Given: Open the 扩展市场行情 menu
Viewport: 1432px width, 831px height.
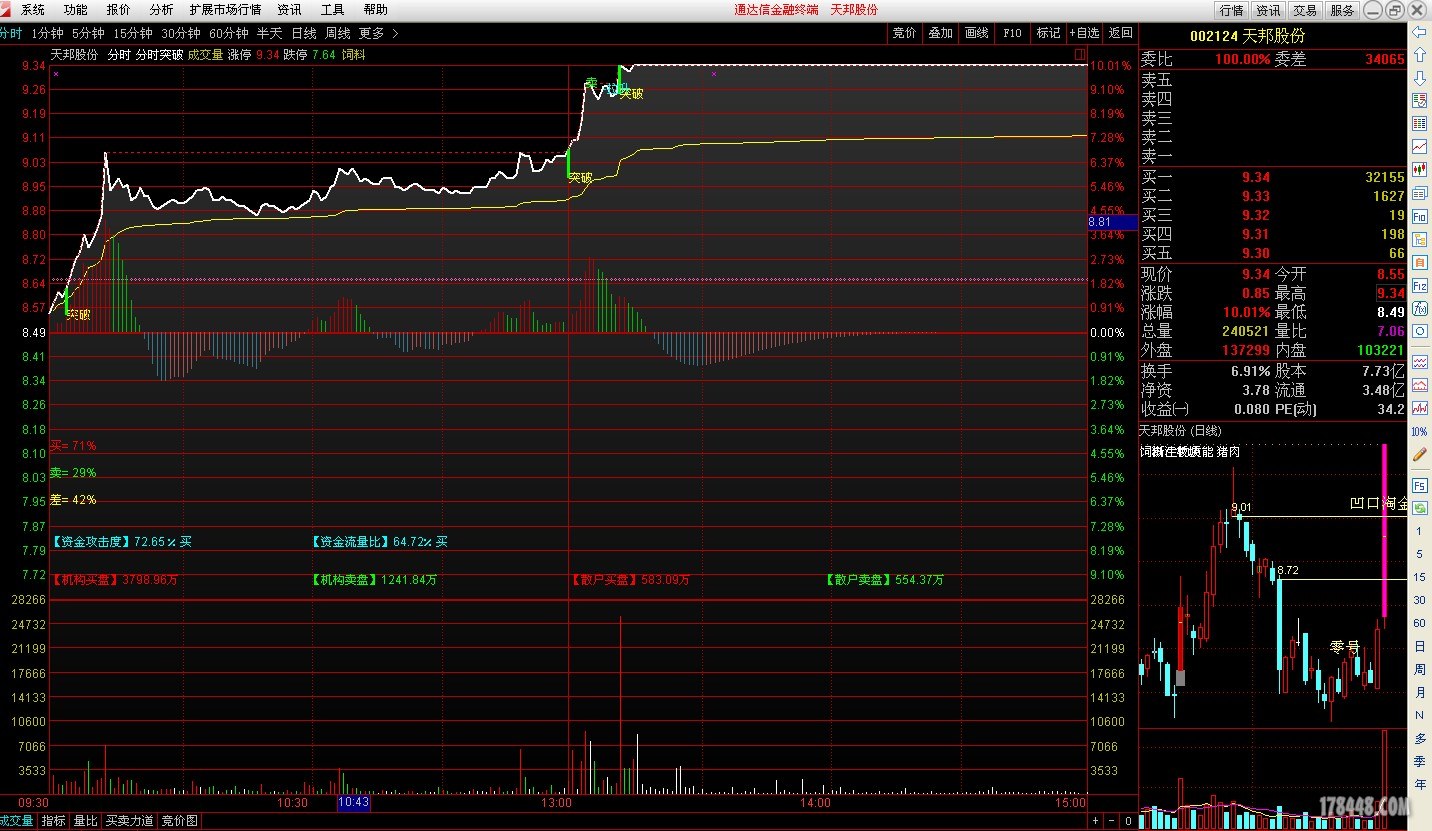Looking at the screenshot, I should pos(225,9).
